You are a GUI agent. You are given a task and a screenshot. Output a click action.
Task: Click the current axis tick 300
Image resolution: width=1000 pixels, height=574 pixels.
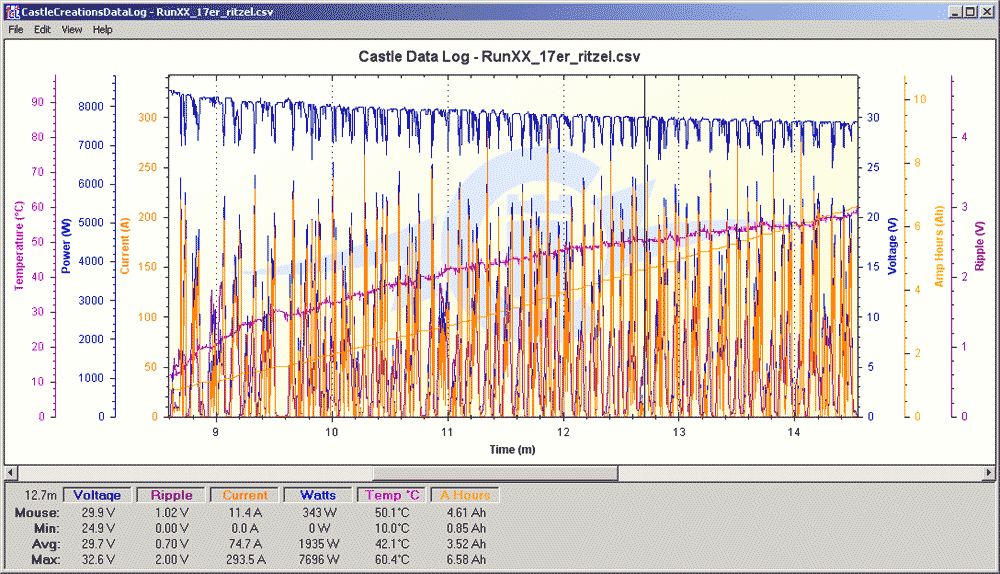[x=147, y=117]
